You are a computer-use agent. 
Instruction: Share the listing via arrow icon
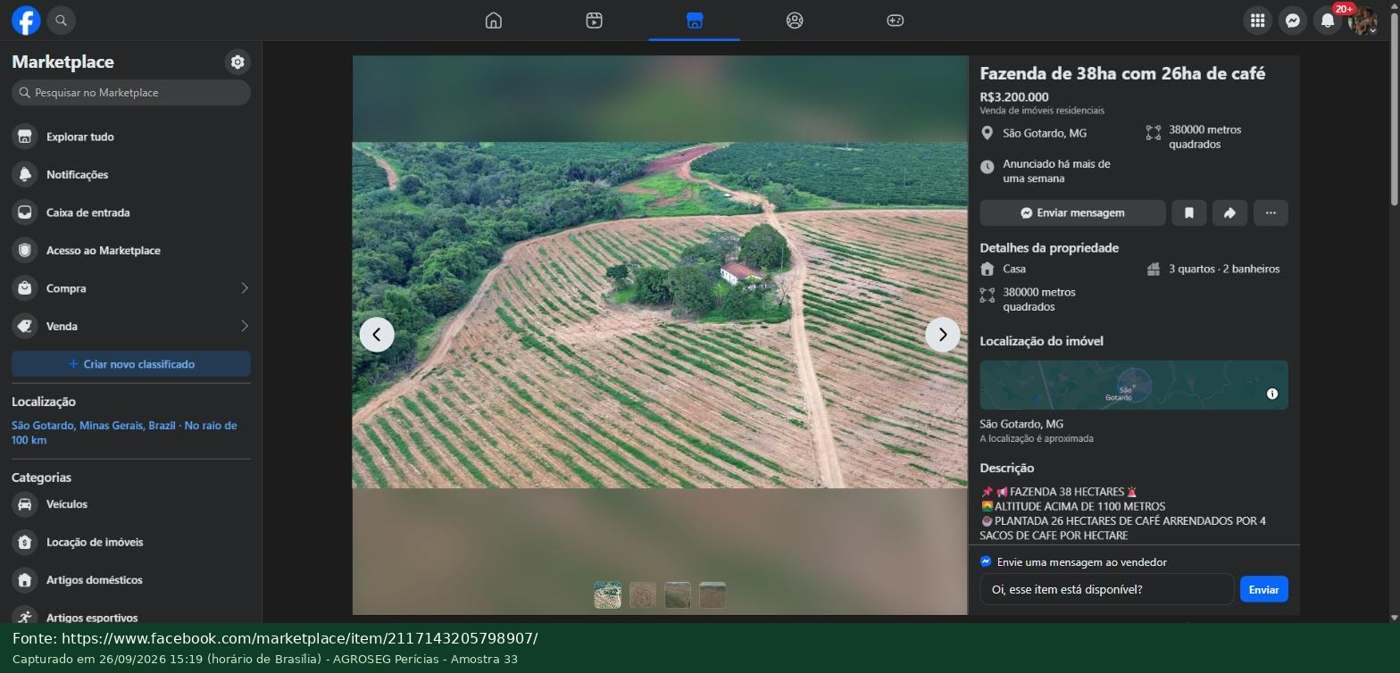[1229, 213]
